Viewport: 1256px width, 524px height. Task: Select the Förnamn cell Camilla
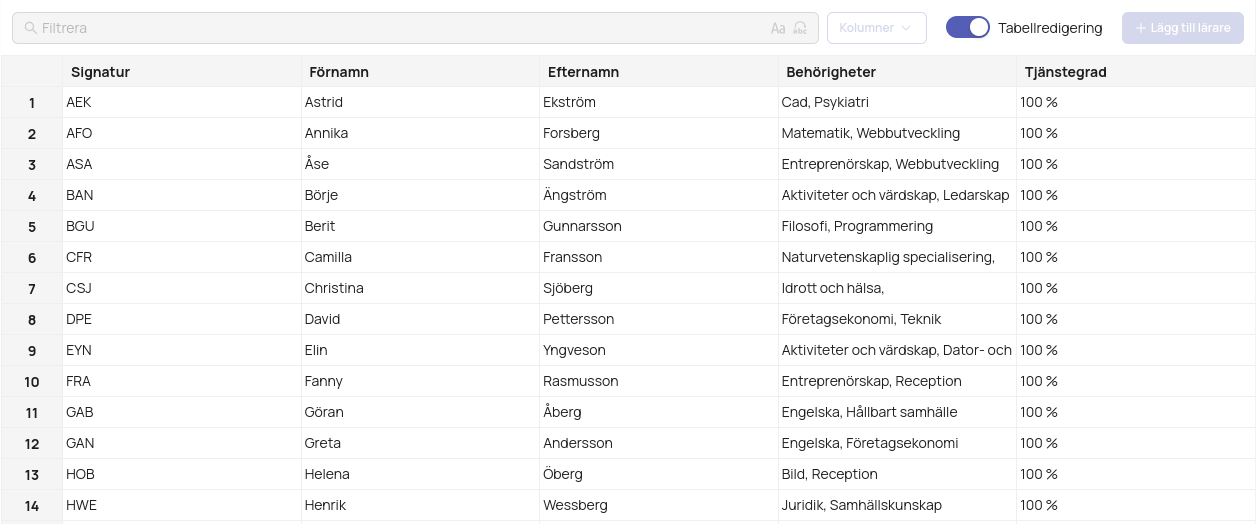[420, 258]
